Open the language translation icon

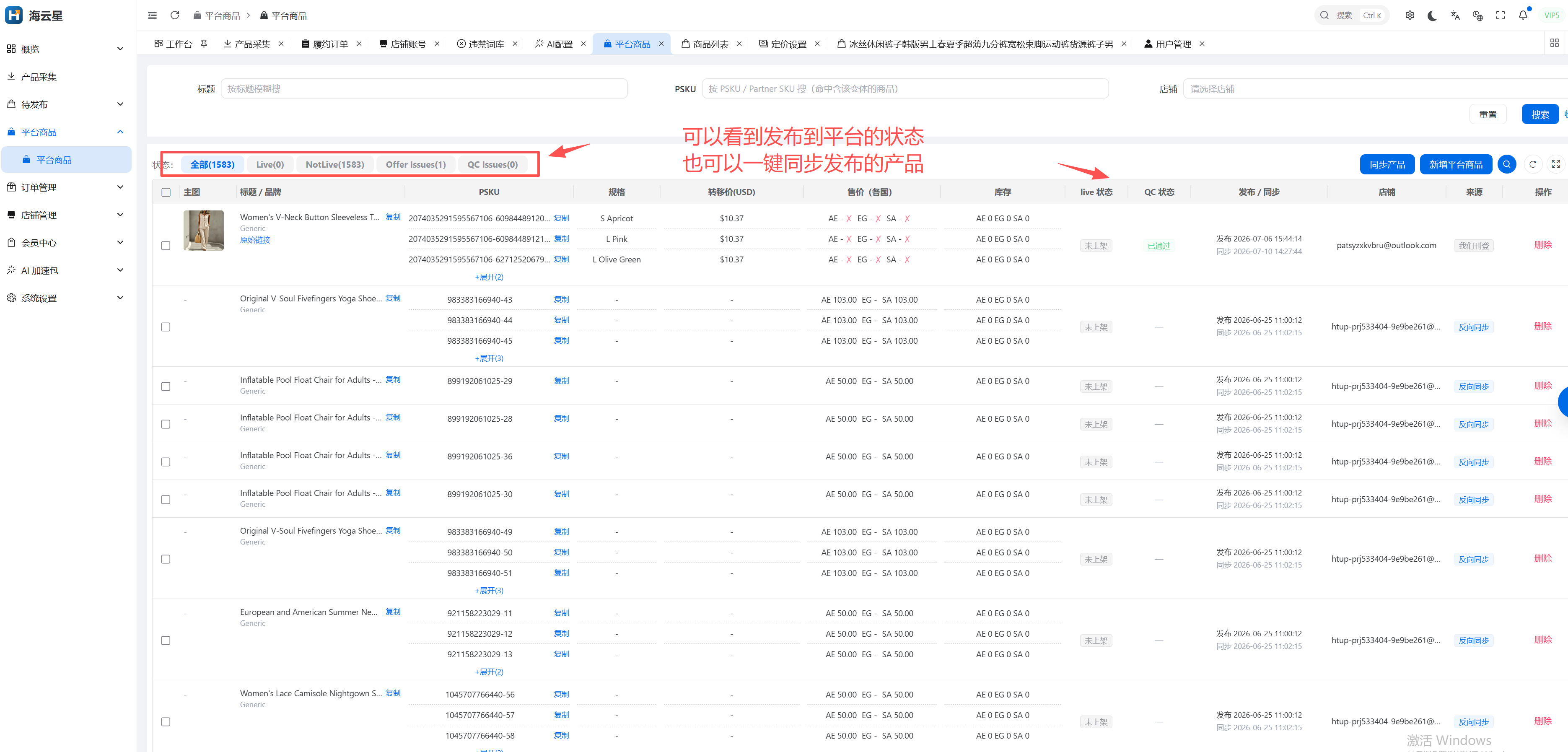coord(1455,15)
